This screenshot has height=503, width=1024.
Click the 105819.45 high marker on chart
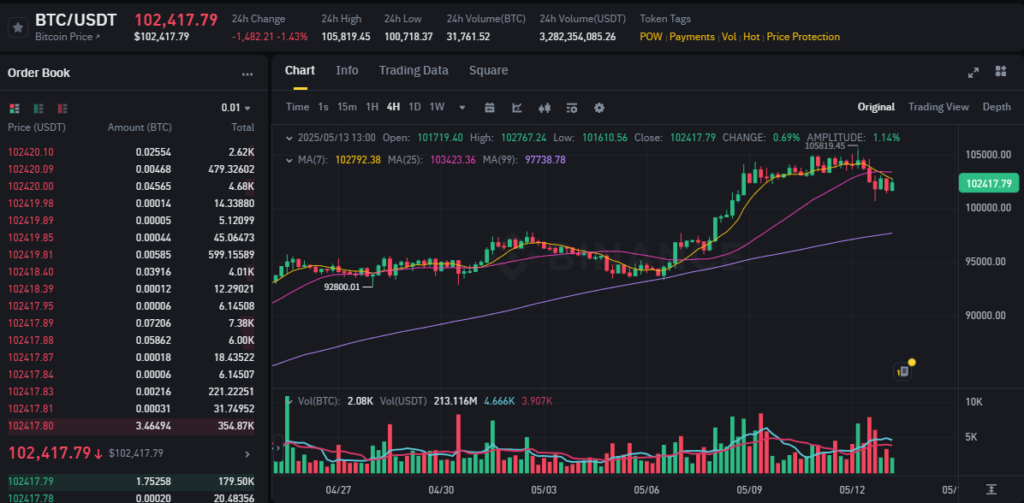tap(825, 146)
